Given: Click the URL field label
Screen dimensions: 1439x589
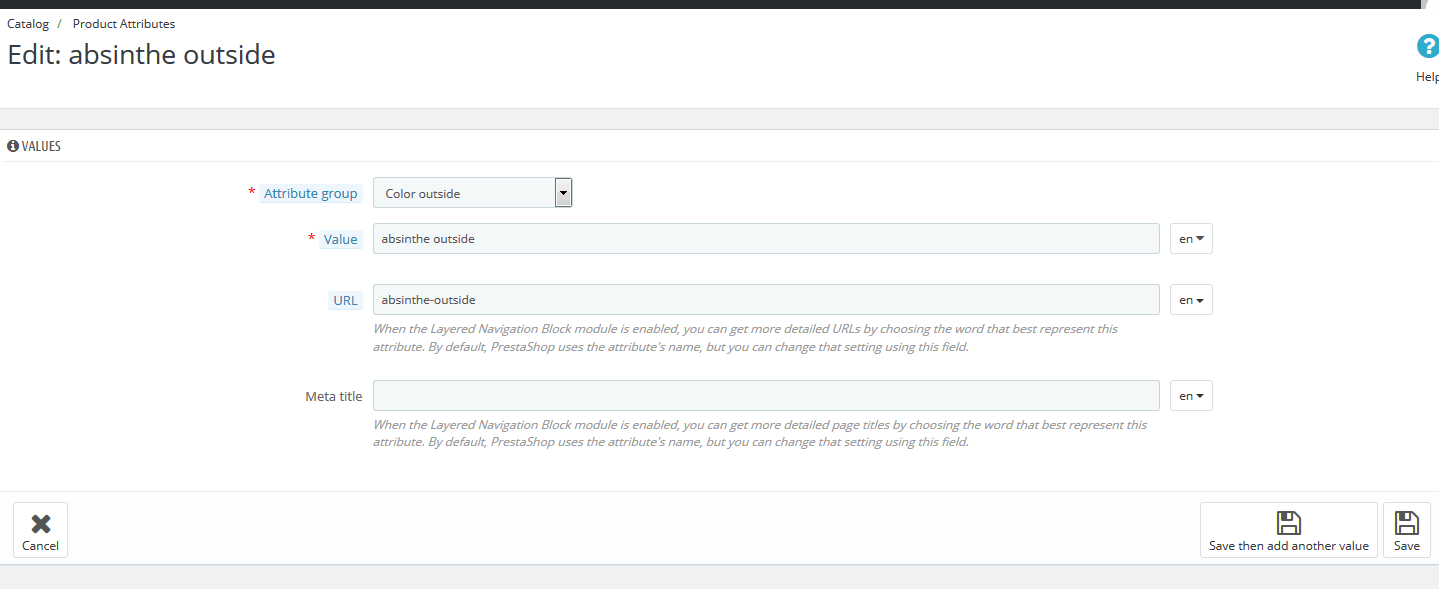Looking at the screenshot, I should [x=345, y=301].
